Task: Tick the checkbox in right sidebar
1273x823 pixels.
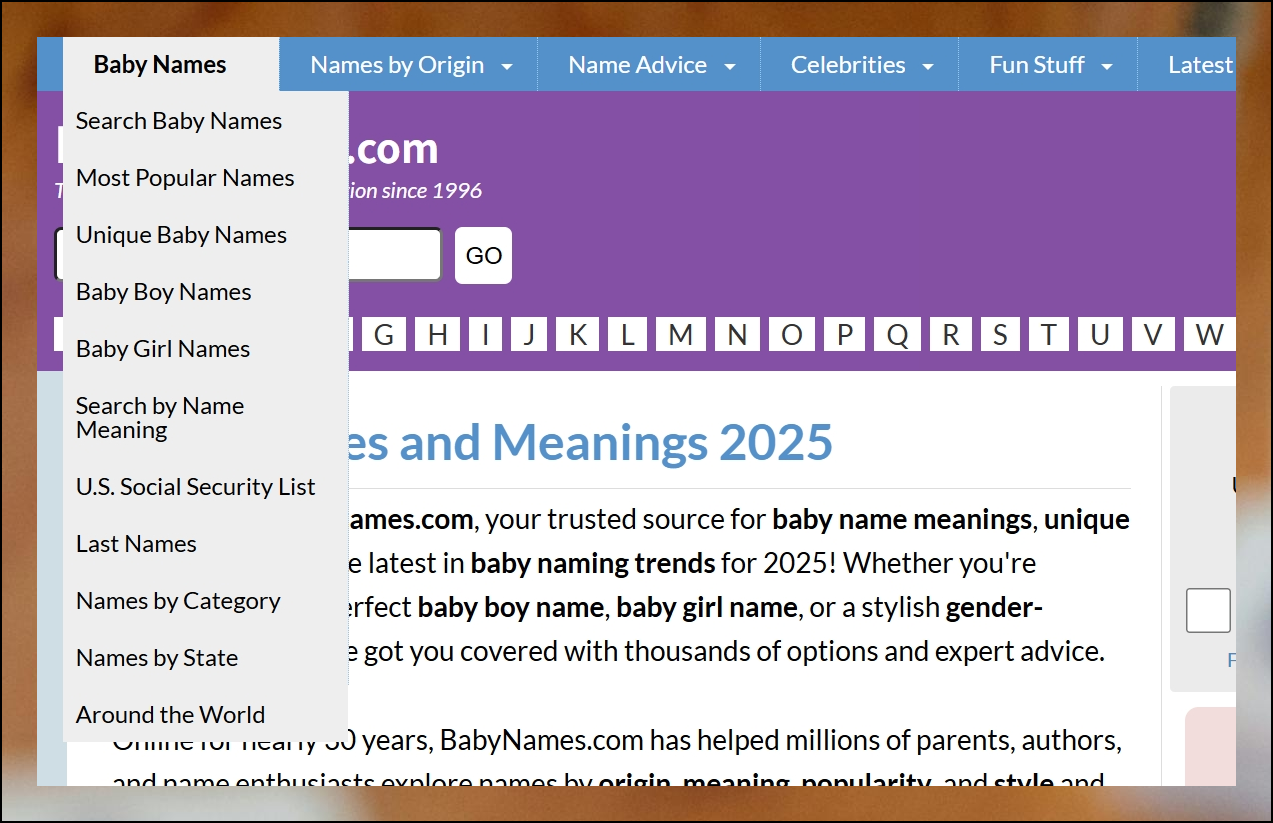Action: [x=1208, y=610]
